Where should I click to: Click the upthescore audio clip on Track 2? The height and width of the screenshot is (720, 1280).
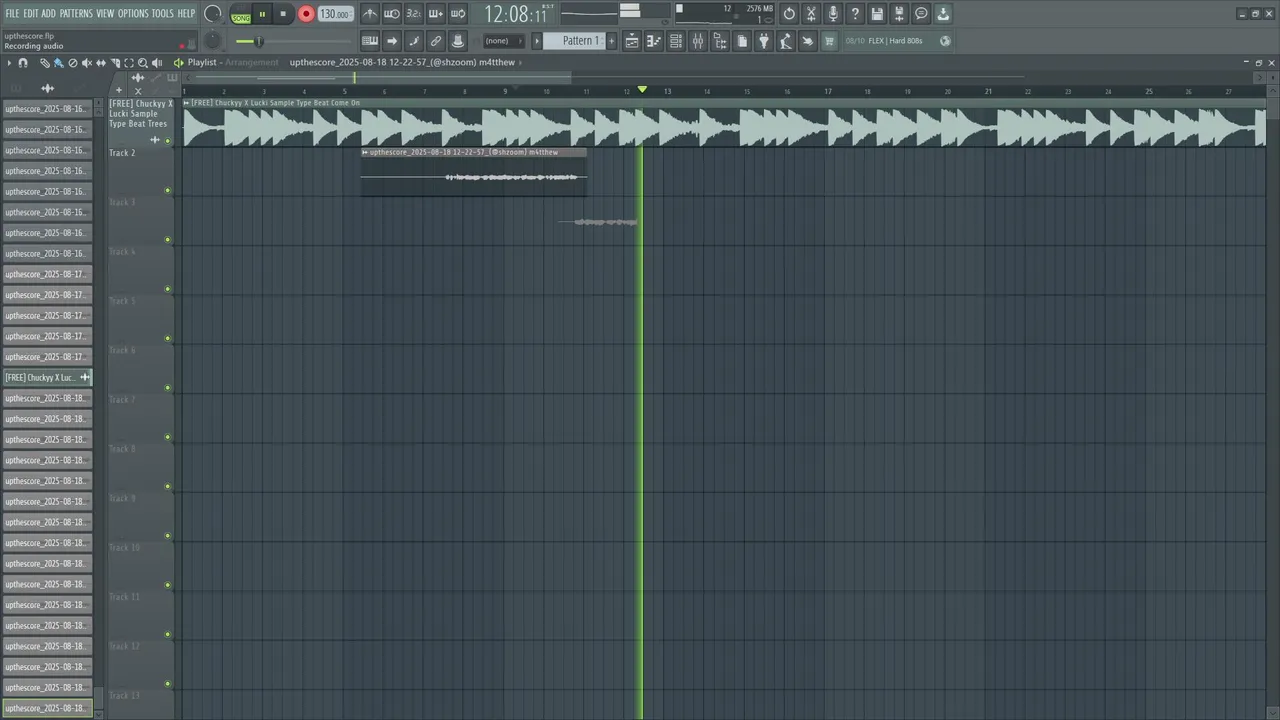point(474,170)
